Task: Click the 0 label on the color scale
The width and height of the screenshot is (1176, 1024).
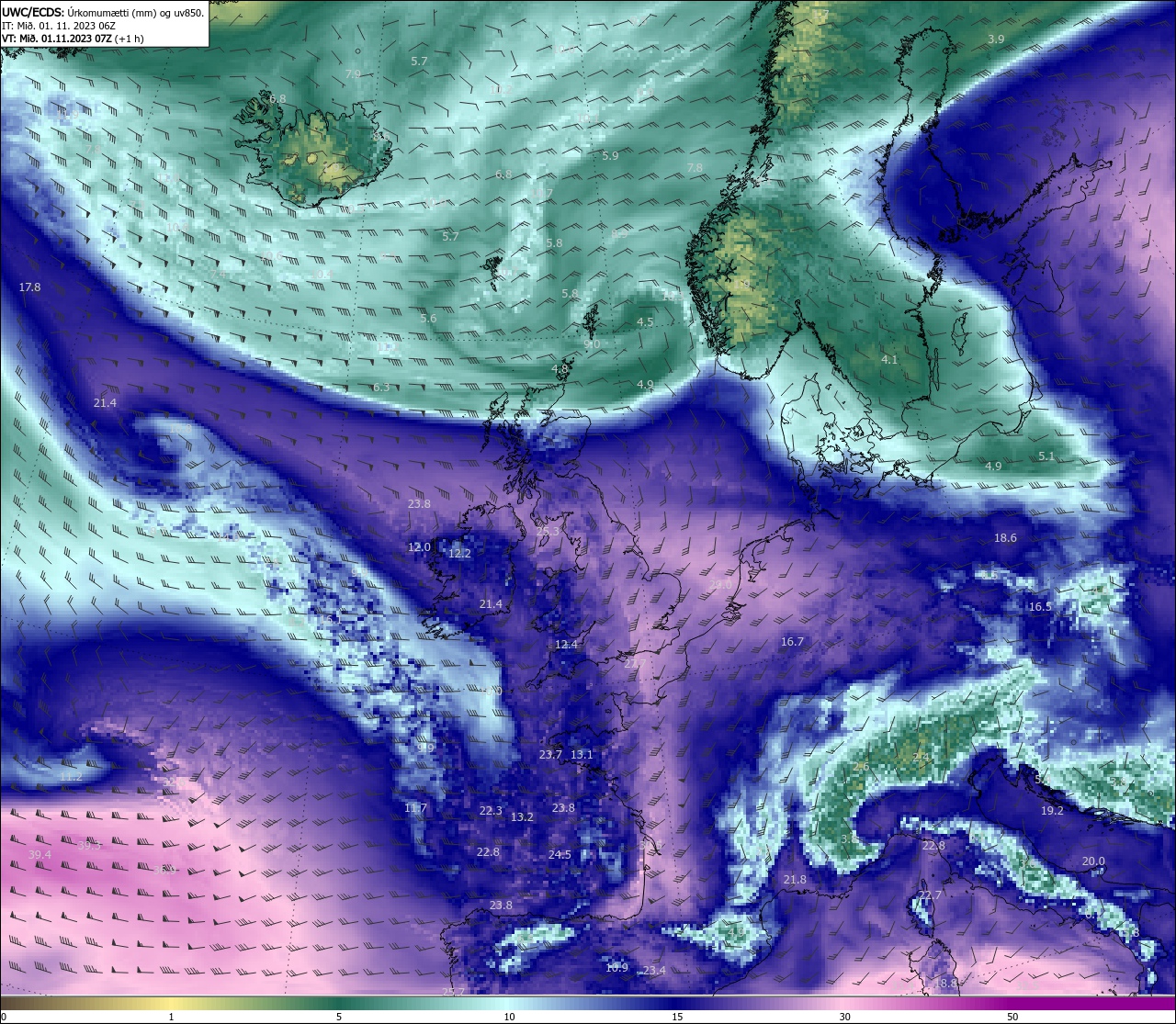Action: pyautogui.click(x=4, y=1017)
